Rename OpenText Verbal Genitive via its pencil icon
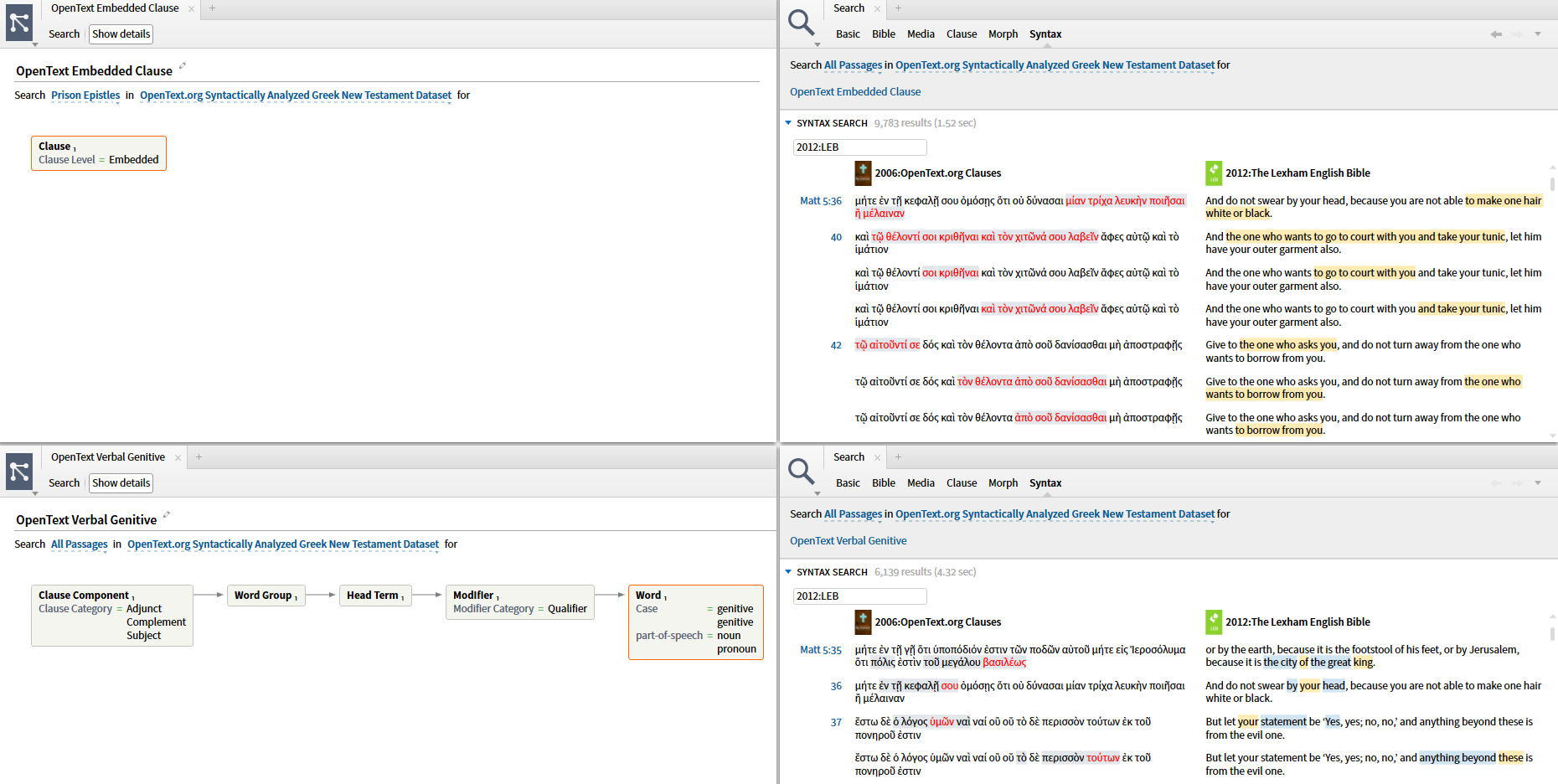Screen dimensions: 1558x784 tap(167, 515)
